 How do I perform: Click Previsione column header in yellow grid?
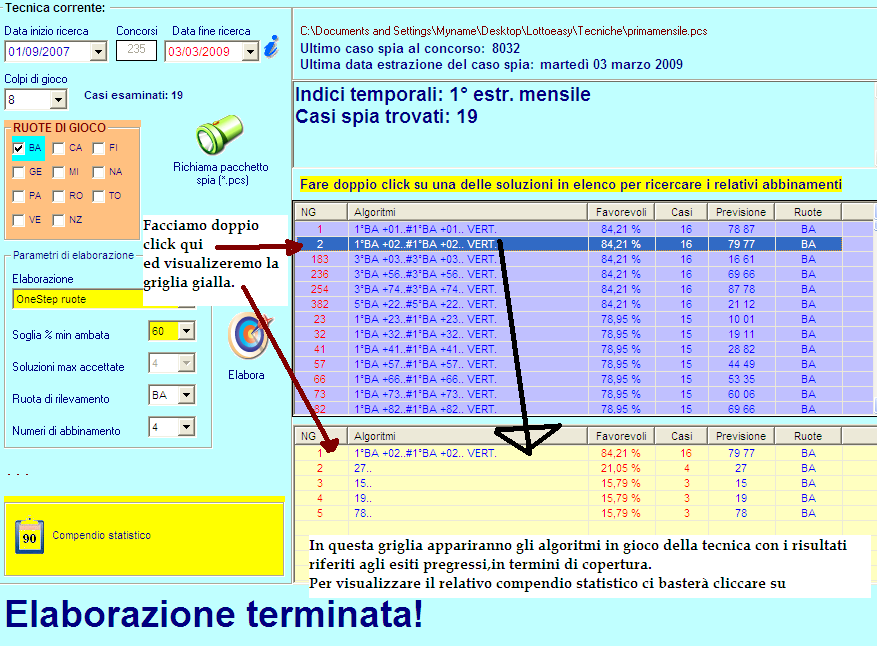(741, 436)
